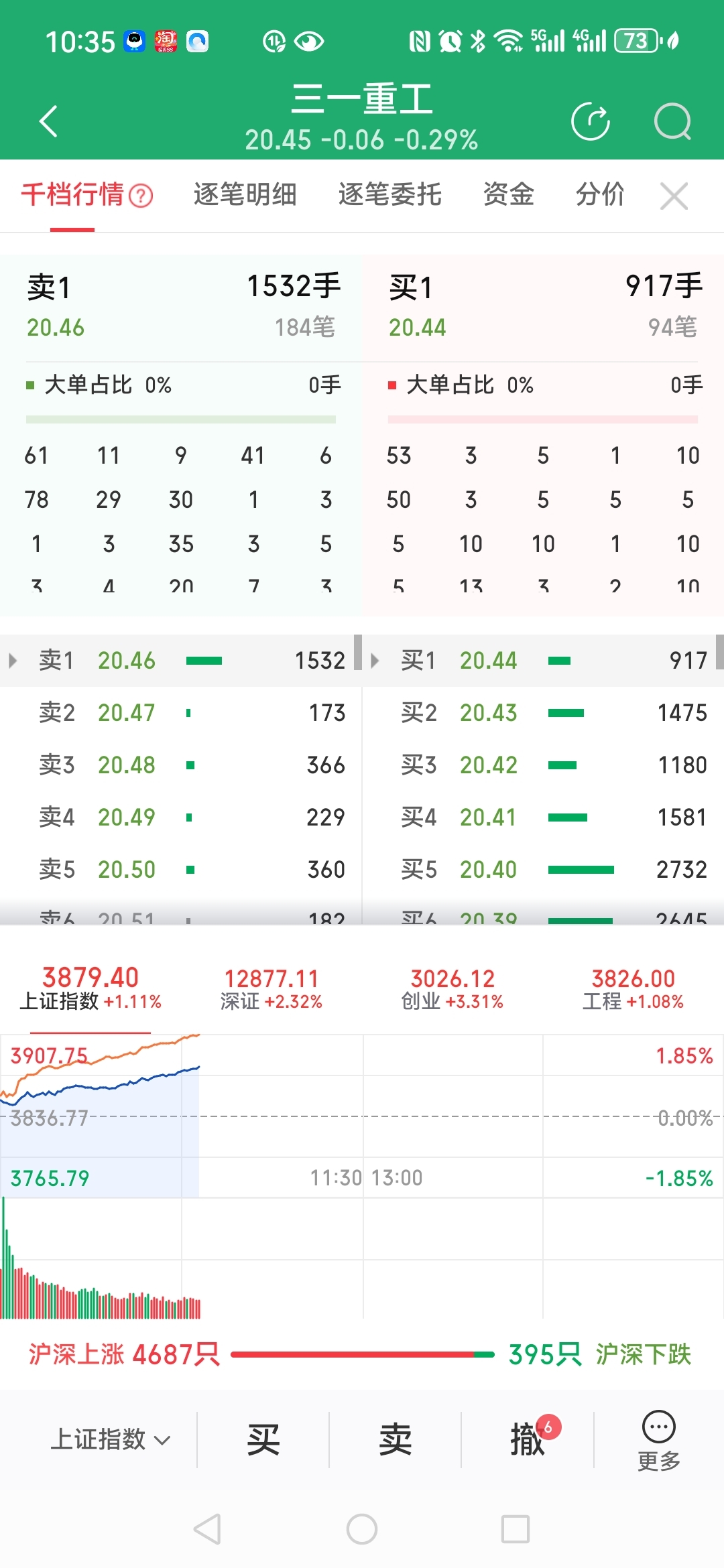The width and height of the screenshot is (724, 1568).
Task: Tap the rise/fall ratio bar for 沪深
Action: (x=363, y=1354)
